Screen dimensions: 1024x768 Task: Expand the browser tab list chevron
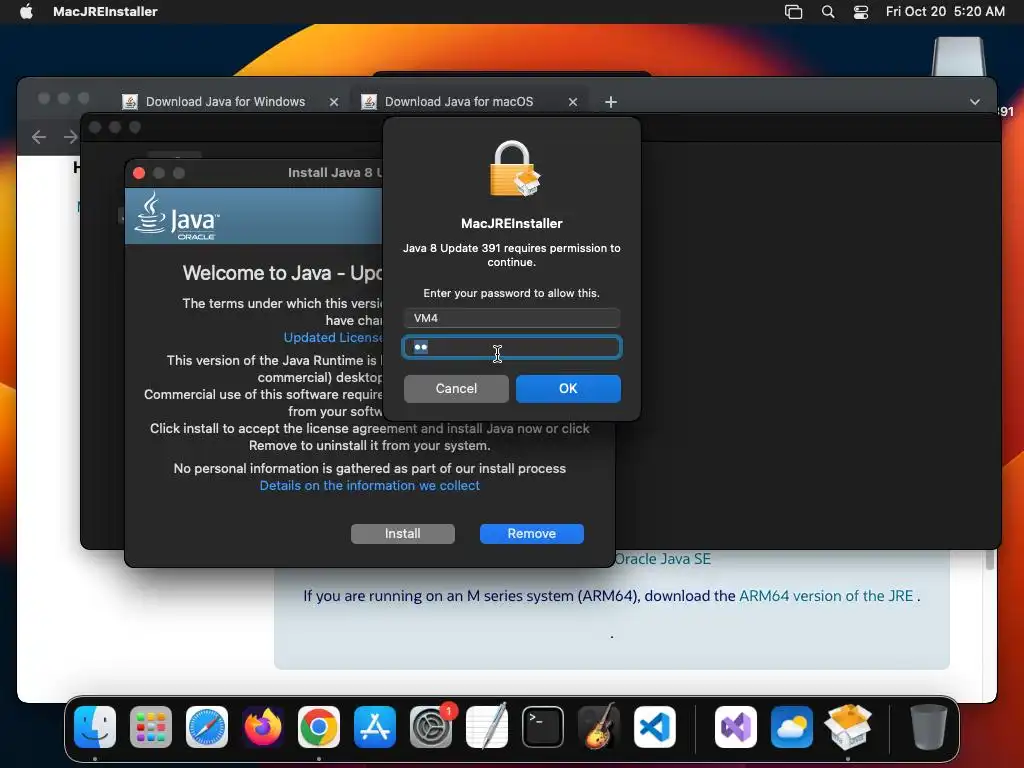(974, 102)
